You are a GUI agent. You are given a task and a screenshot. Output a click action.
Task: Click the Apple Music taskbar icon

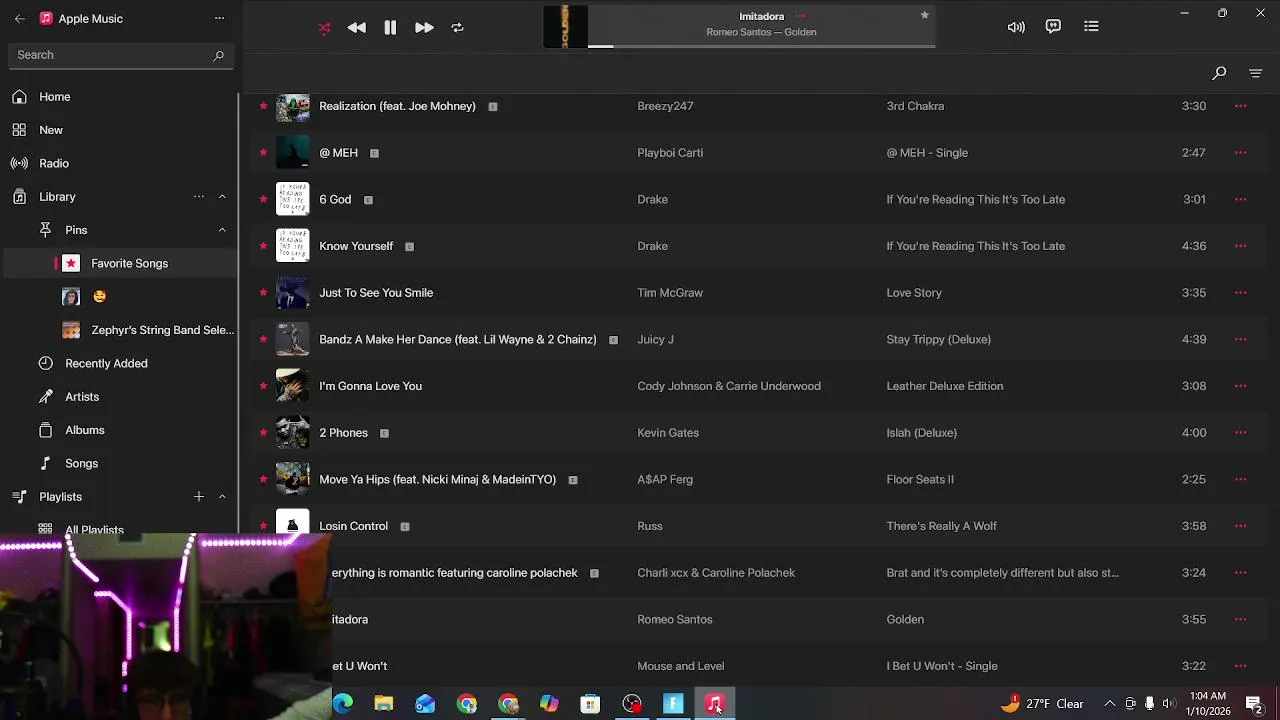(714, 704)
